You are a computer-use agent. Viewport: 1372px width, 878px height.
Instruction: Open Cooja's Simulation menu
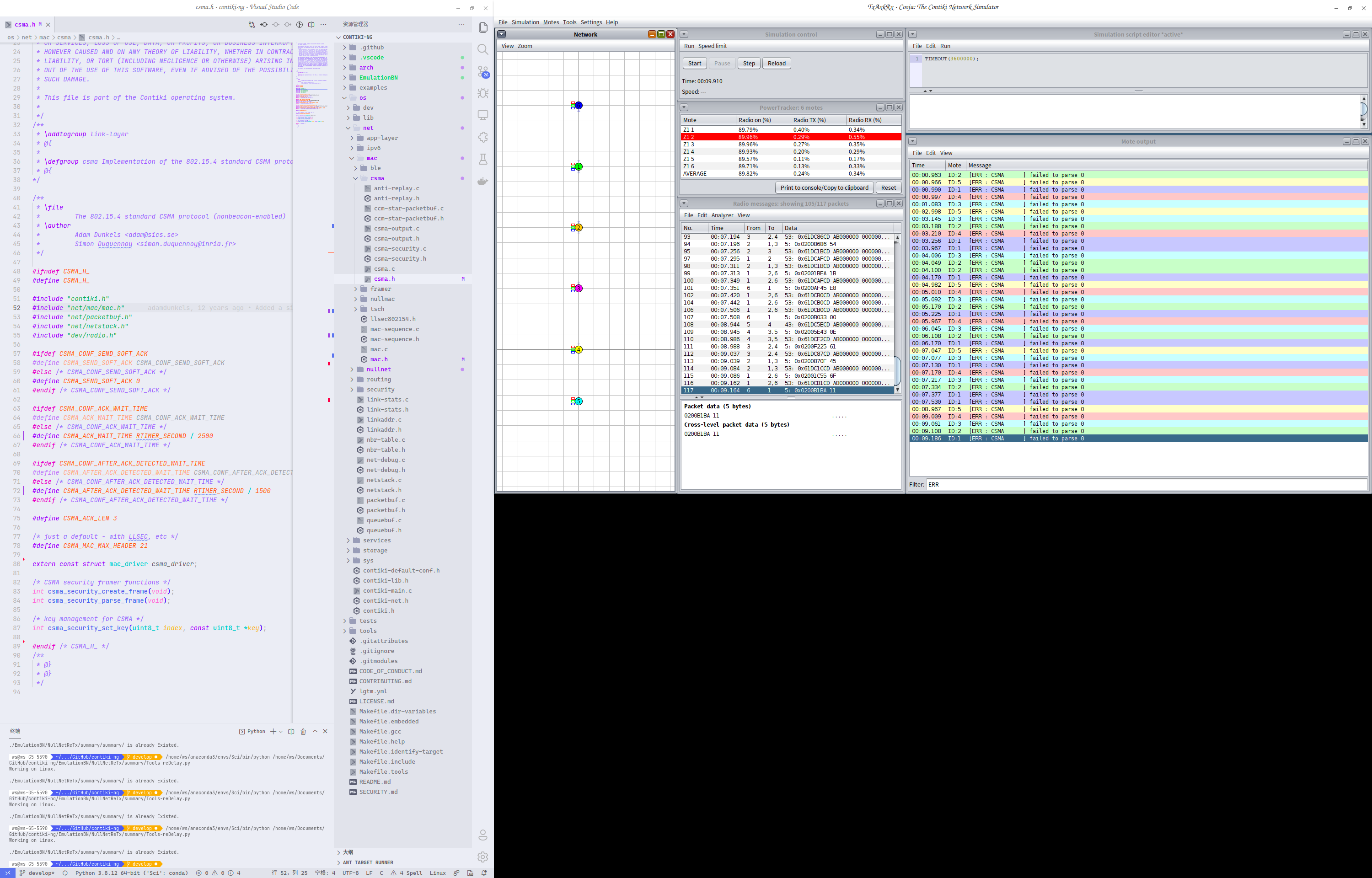(525, 22)
